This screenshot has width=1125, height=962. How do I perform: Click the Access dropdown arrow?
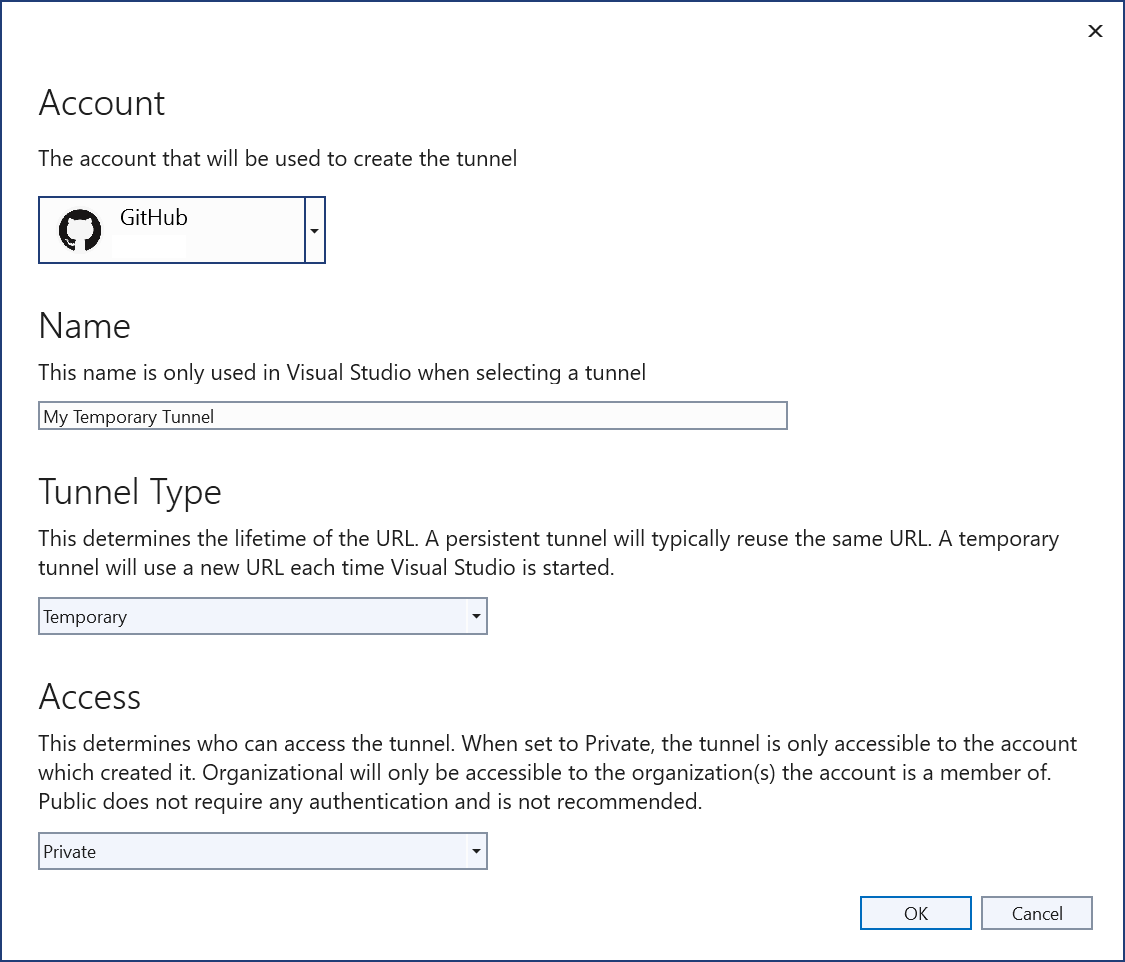pyautogui.click(x=476, y=852)
